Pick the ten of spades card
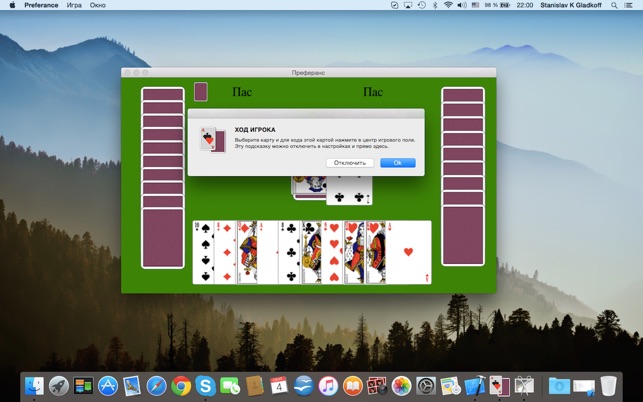Viewport: 643px width, 402px height. click(202, 252)
